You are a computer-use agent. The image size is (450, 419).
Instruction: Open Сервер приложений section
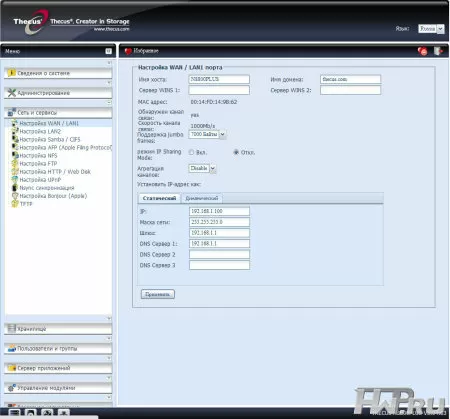point(58,368)
